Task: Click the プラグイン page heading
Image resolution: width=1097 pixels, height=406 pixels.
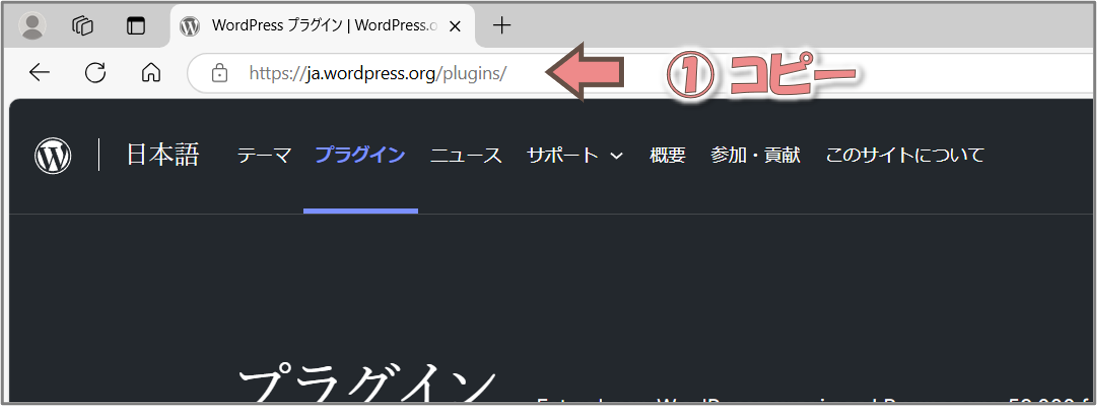Action: [367, 384]
